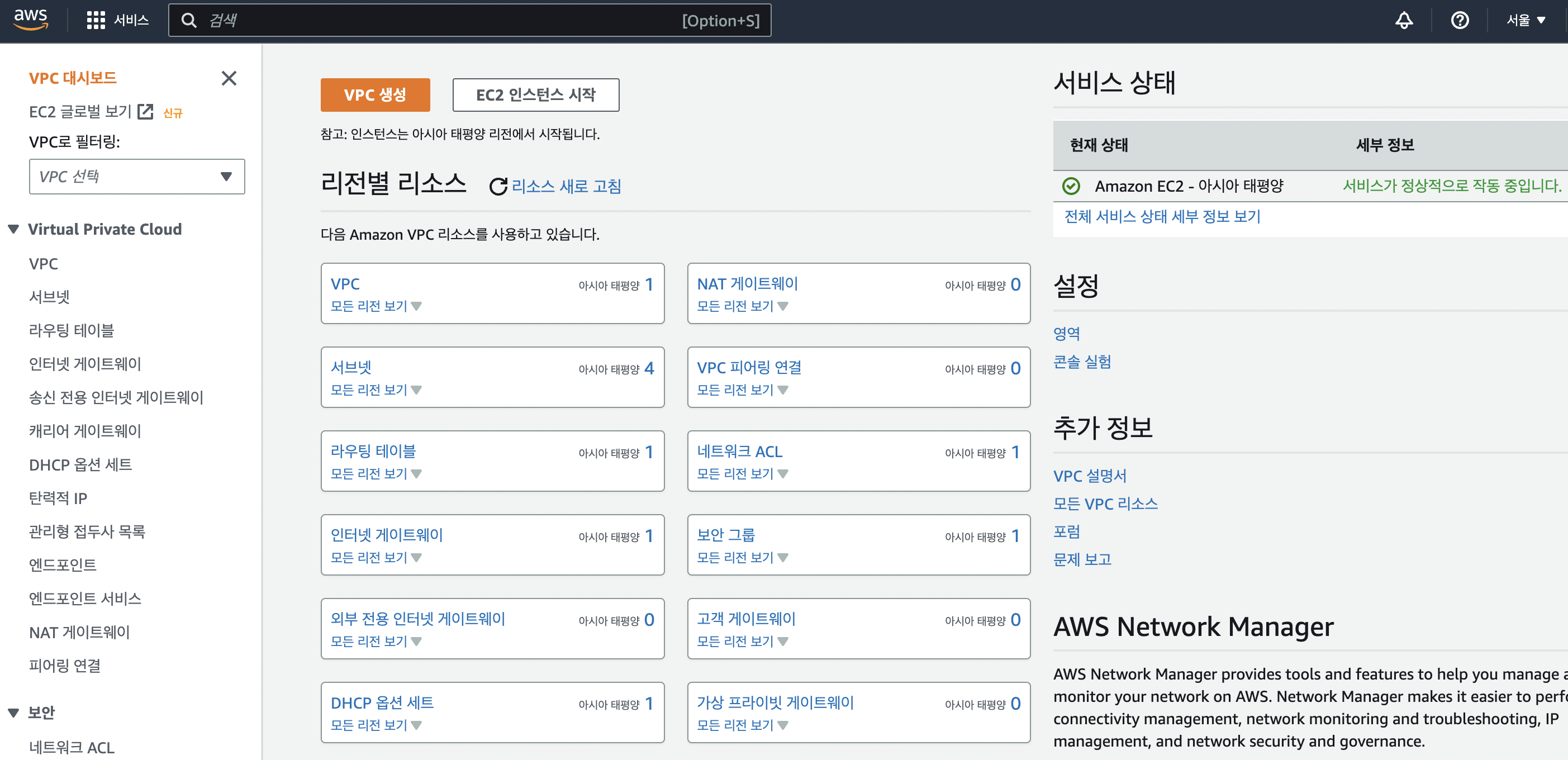This screenshot has width=1568, height=760.
Task: Click the AWS logo home icon
Action: [x=30, y=20]
